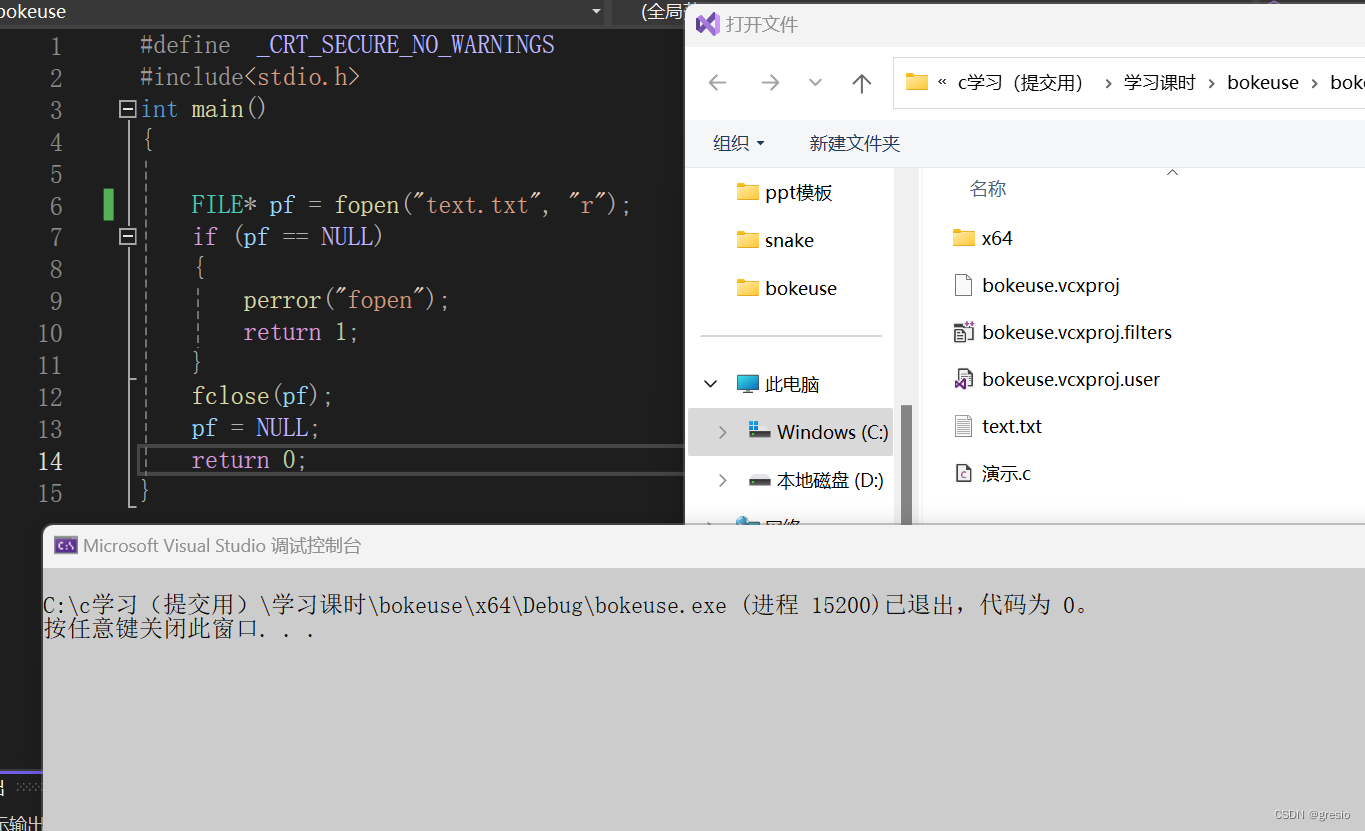Select the x64 folder
Viewport: 1365px width, 831px height.
click(x=997, y=238)
